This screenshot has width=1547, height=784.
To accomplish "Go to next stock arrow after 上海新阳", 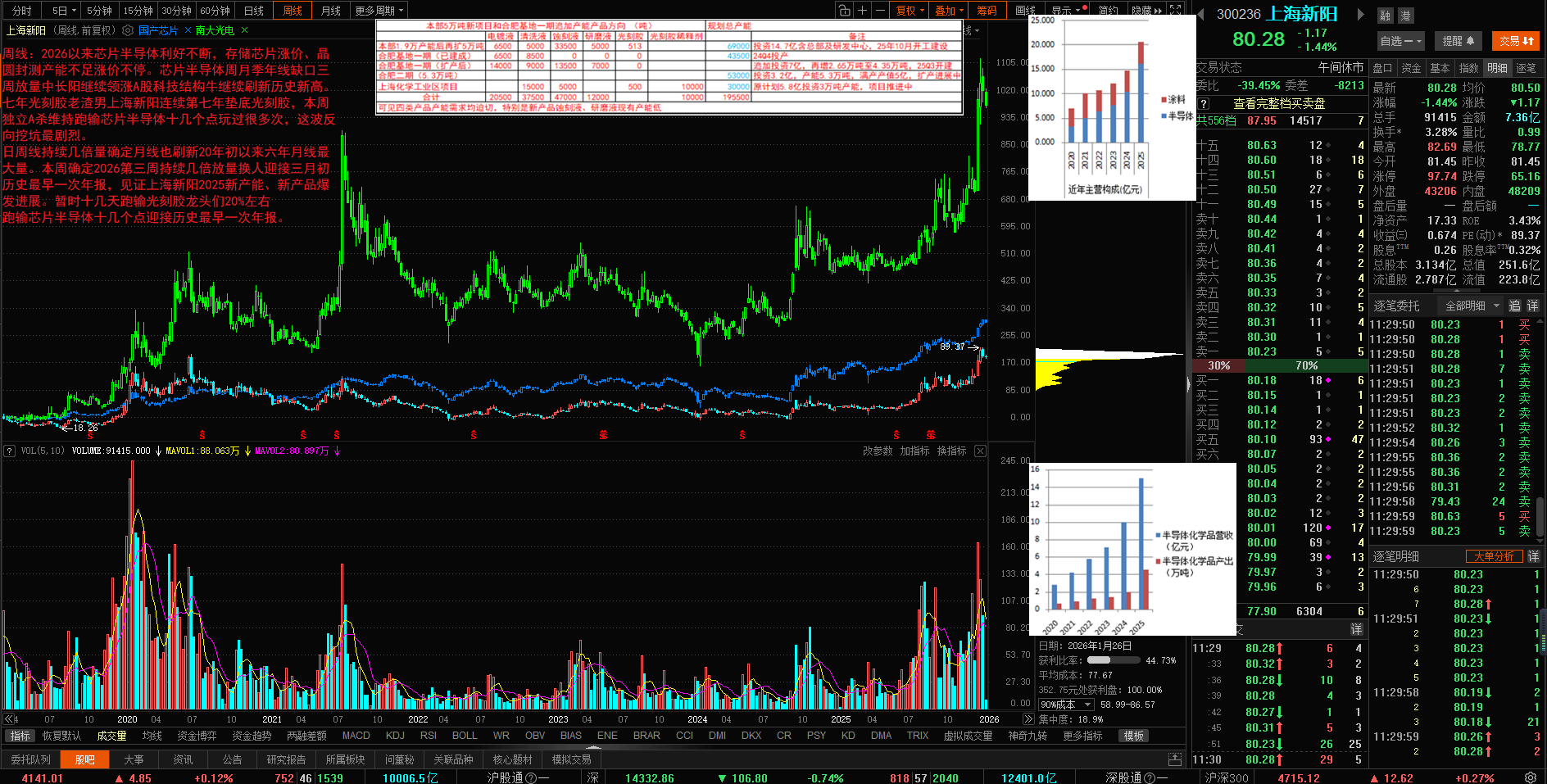I will click(x=1361, y=14).
